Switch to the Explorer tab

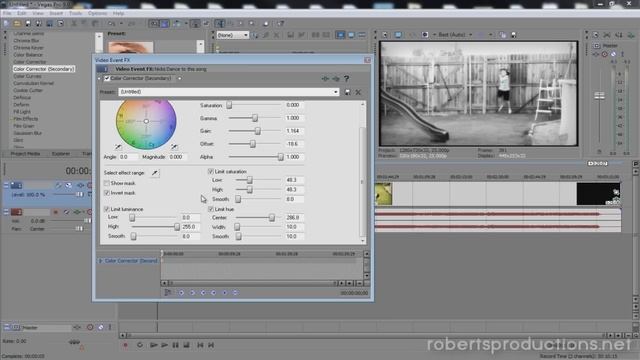[61, 154]
